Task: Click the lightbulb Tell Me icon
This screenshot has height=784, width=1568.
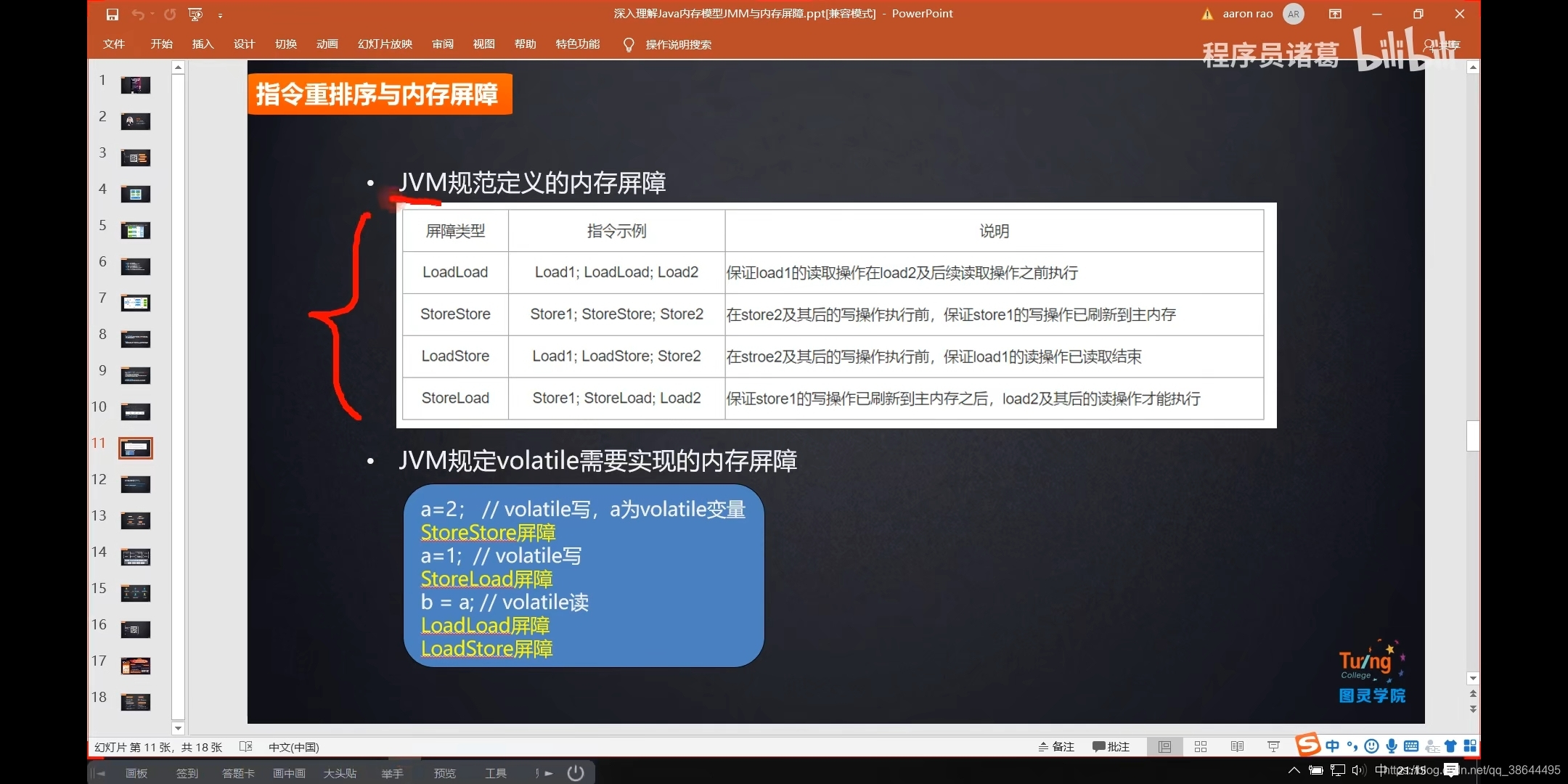Action: coord(629,45)
